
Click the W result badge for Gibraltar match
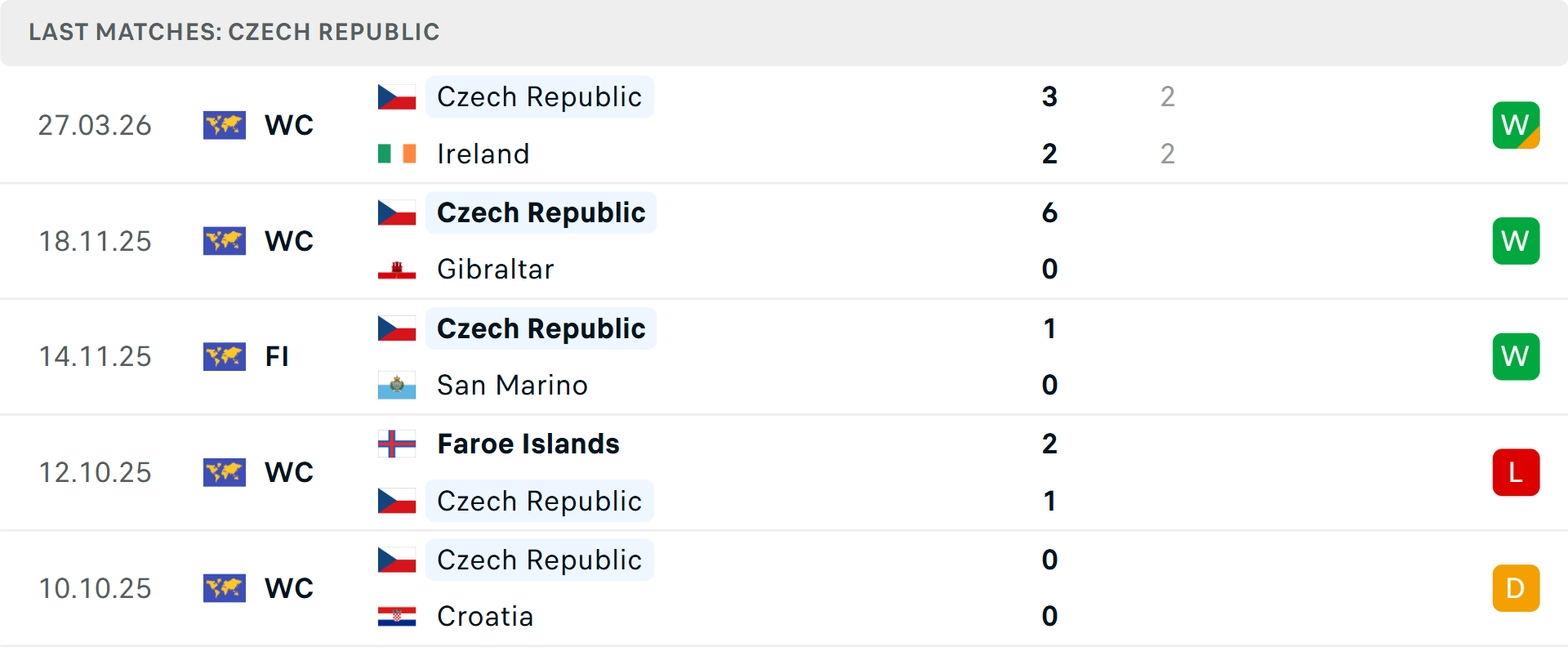(1516, 241)
